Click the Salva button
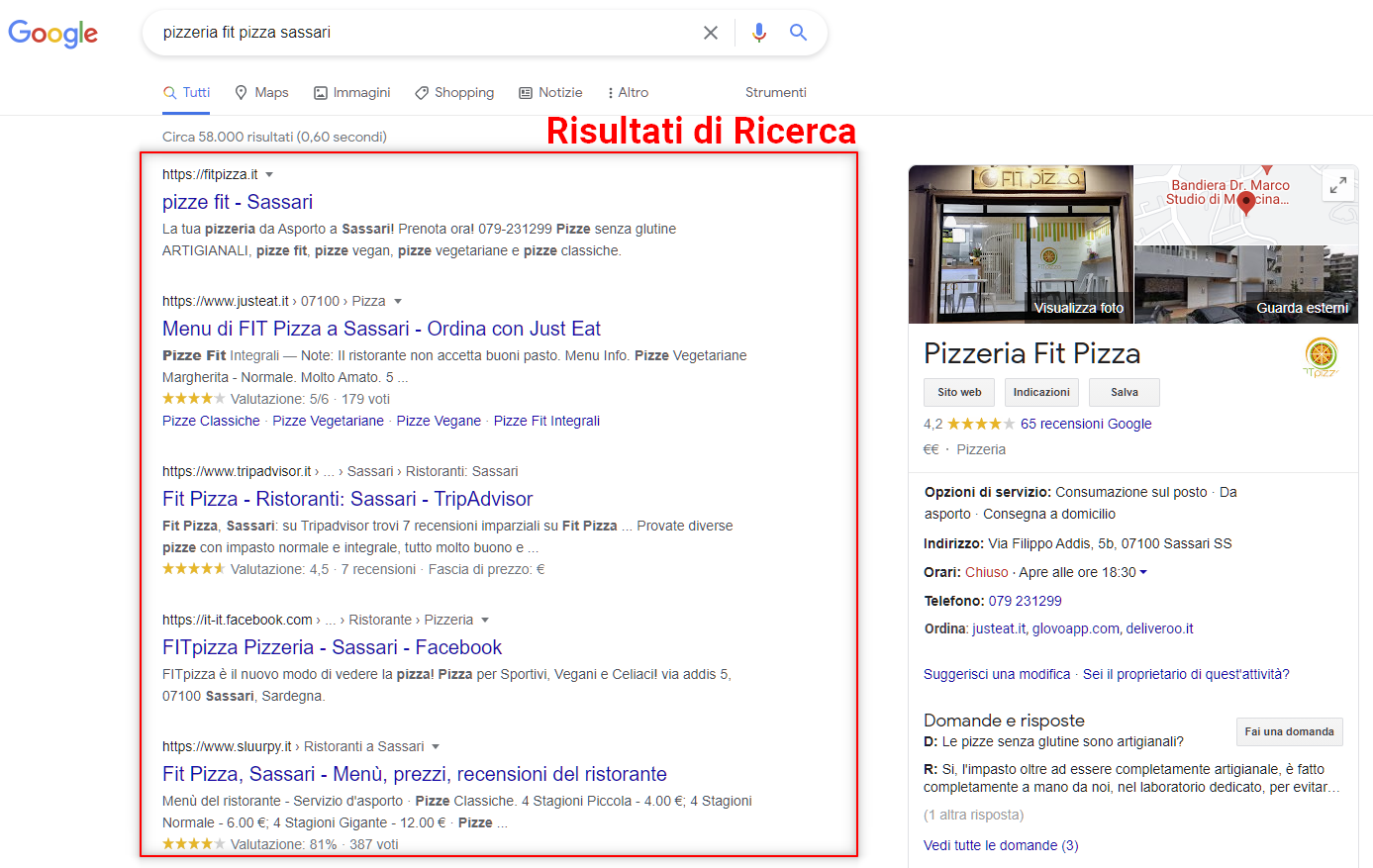 click(x=1125, y=392)
